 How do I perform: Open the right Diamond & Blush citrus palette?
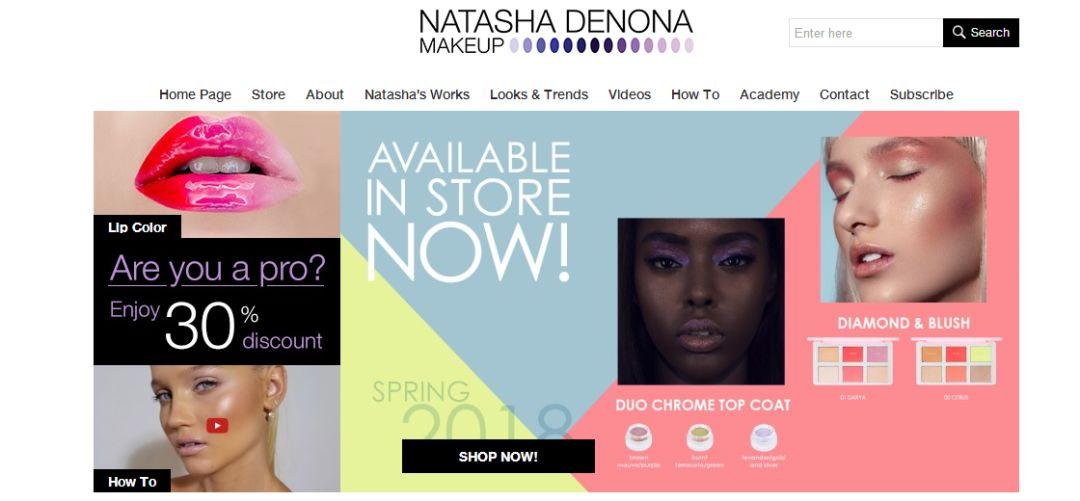pyautogui.click(x=956, y=362)
